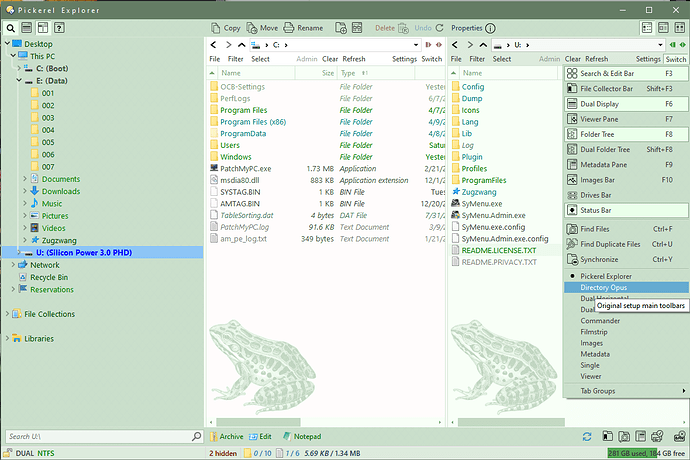Click the bookmark folder icon in bottom toolbar
Screen dimensions: 690x460
[x=607, y=436]
